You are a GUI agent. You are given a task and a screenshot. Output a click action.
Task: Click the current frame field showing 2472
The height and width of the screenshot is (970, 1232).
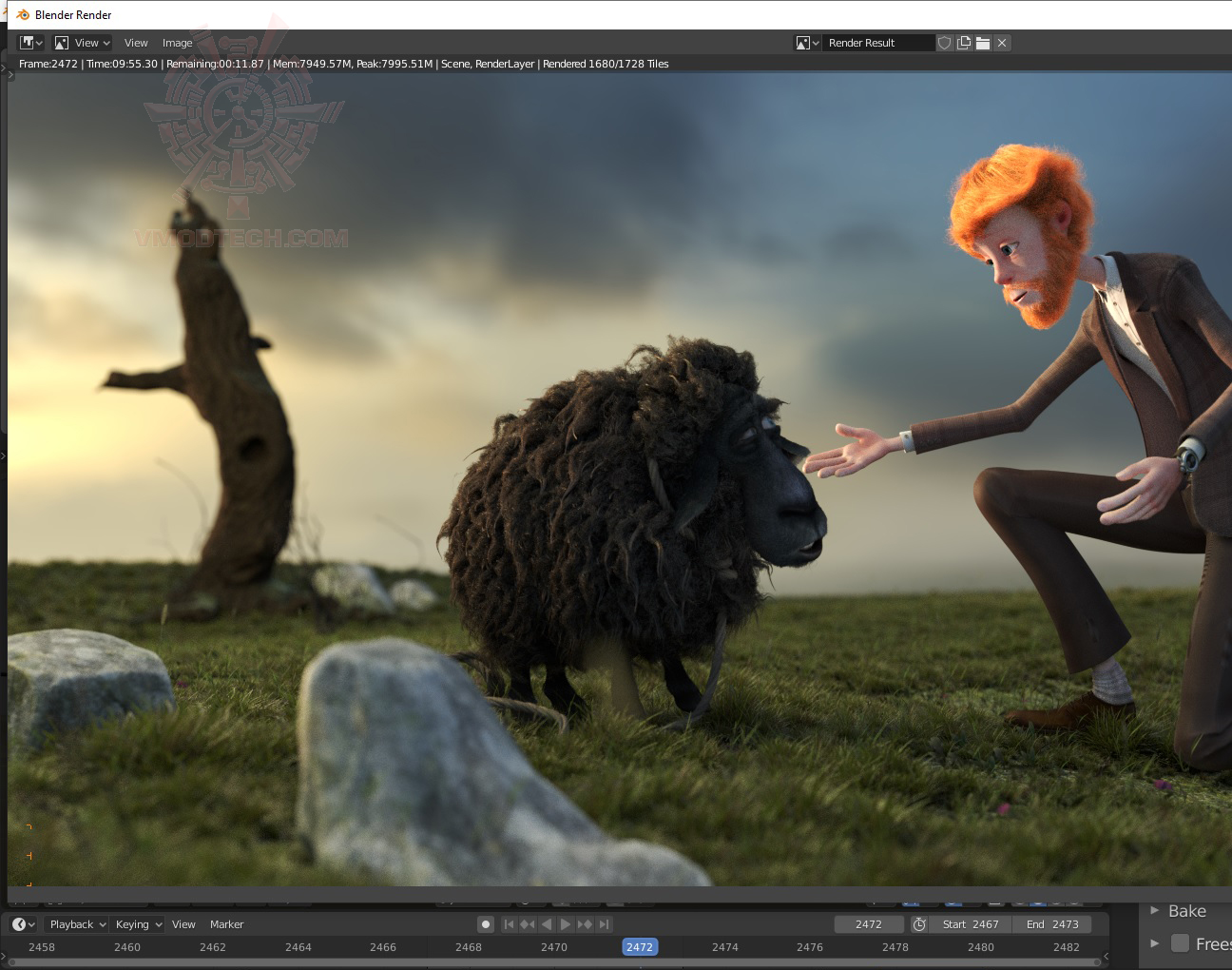[869, 924]
